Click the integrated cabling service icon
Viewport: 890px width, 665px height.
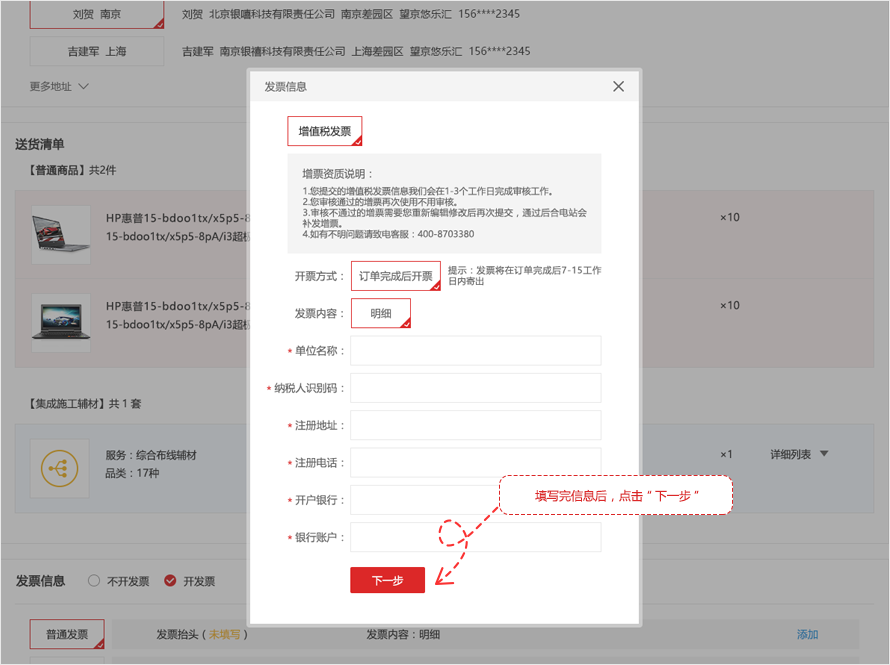pyautogui.click(x=60, y=468)
